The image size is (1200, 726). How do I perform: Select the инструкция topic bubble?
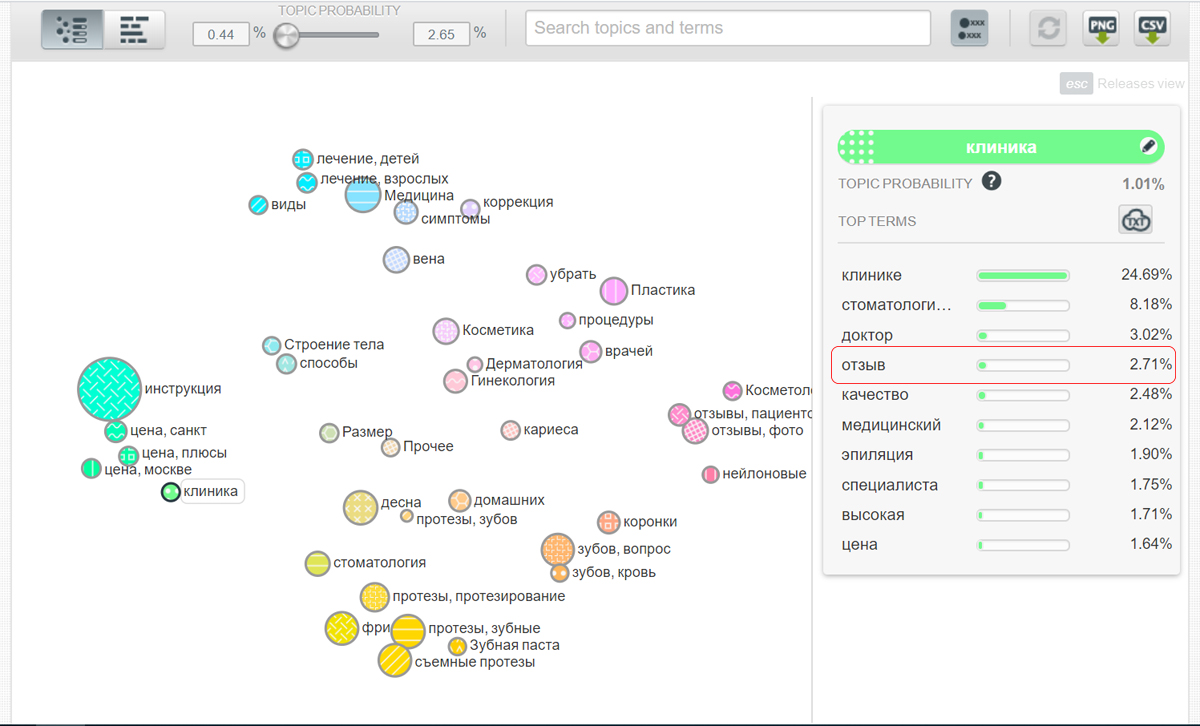[x=110, y=388]
